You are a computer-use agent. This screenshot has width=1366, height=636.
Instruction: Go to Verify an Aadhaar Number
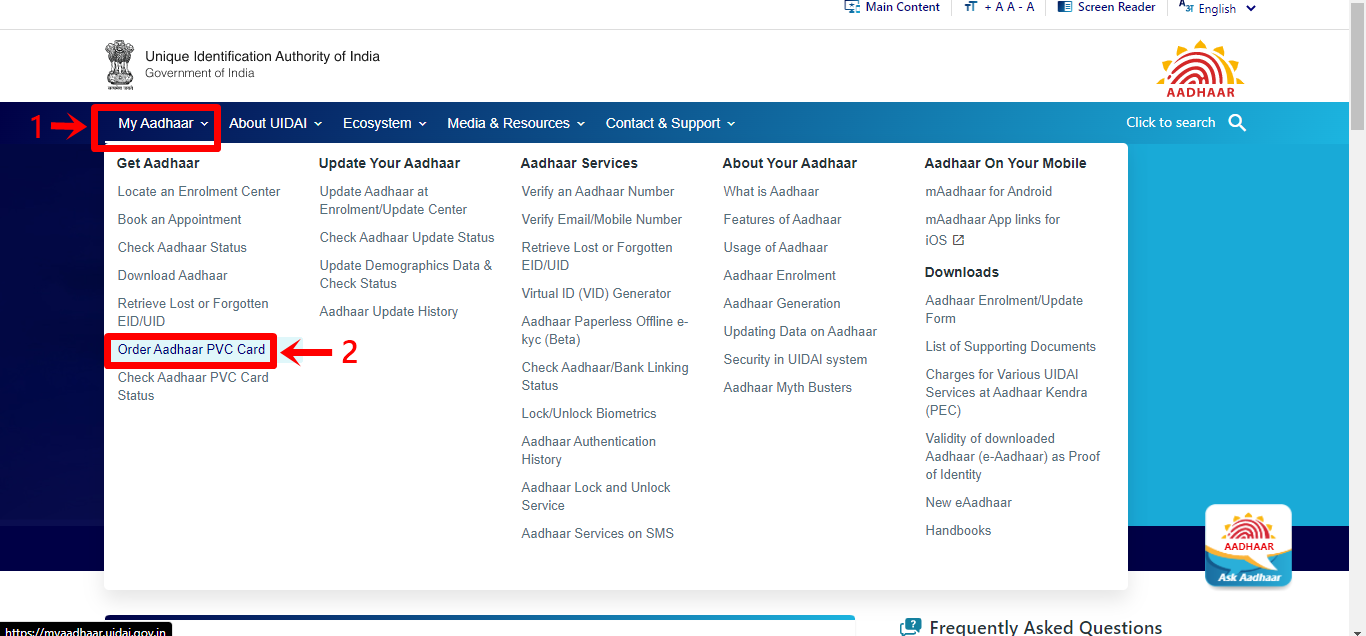(597, 191)
